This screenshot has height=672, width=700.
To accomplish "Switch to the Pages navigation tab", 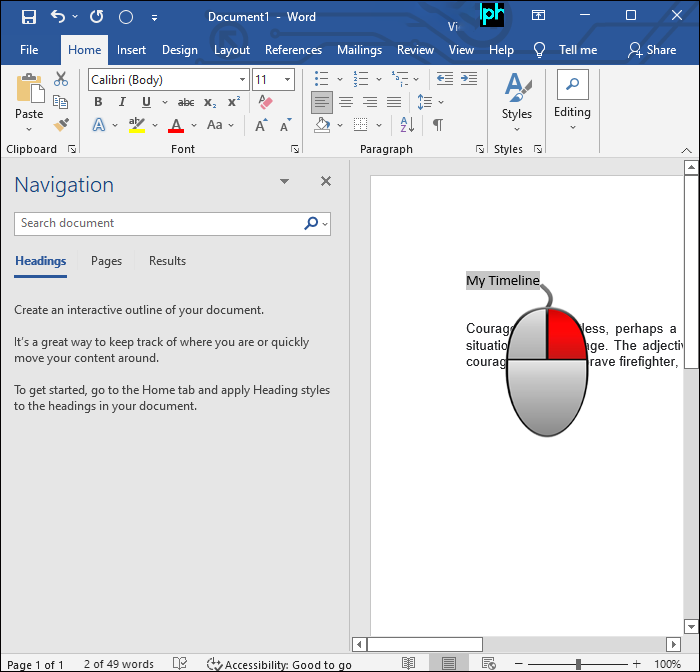I will (x=106, y=261).
